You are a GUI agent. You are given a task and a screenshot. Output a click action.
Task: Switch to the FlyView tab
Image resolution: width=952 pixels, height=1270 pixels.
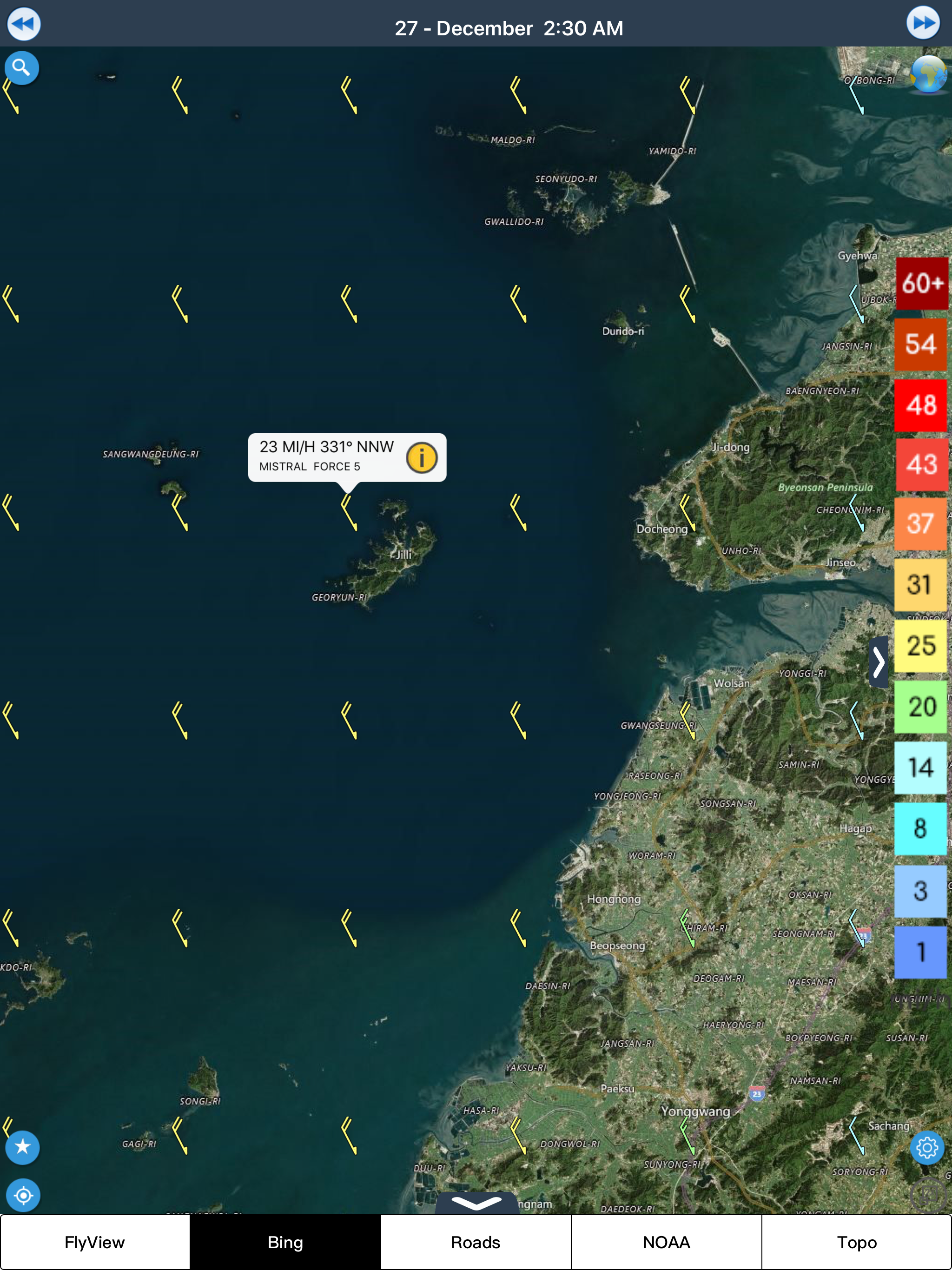tap(95, 1242)
